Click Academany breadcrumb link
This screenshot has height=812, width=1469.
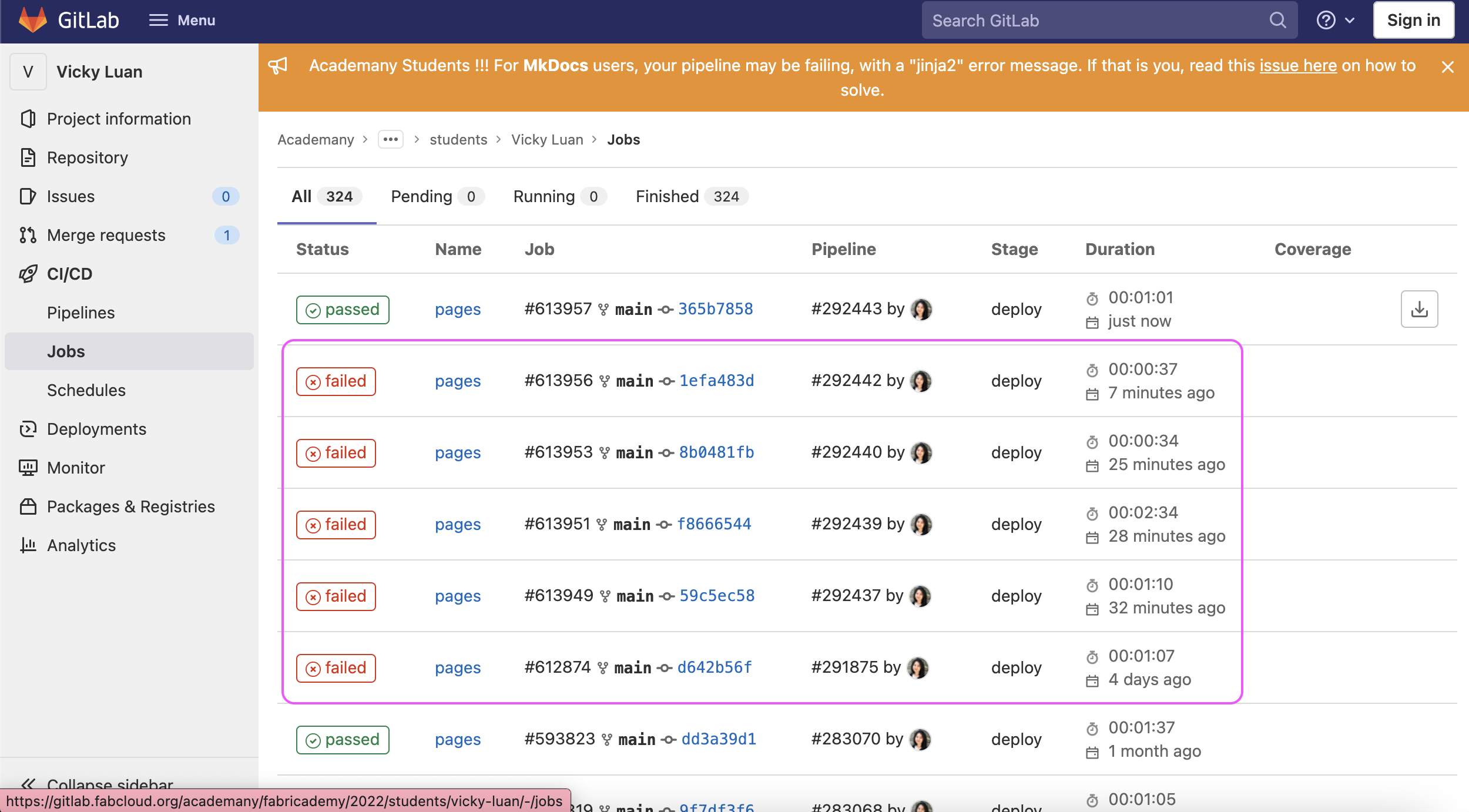[316, 140]
